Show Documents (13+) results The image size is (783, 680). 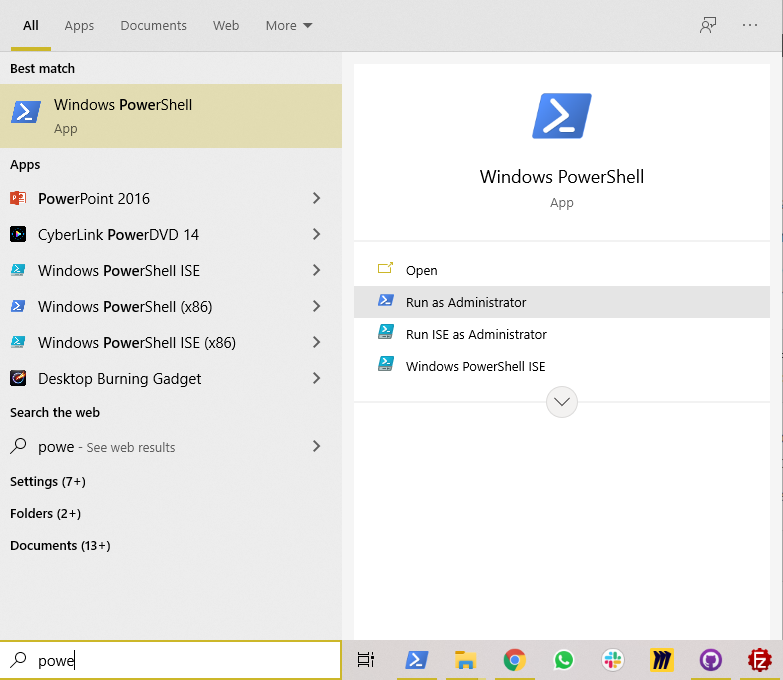pos(60,545)
